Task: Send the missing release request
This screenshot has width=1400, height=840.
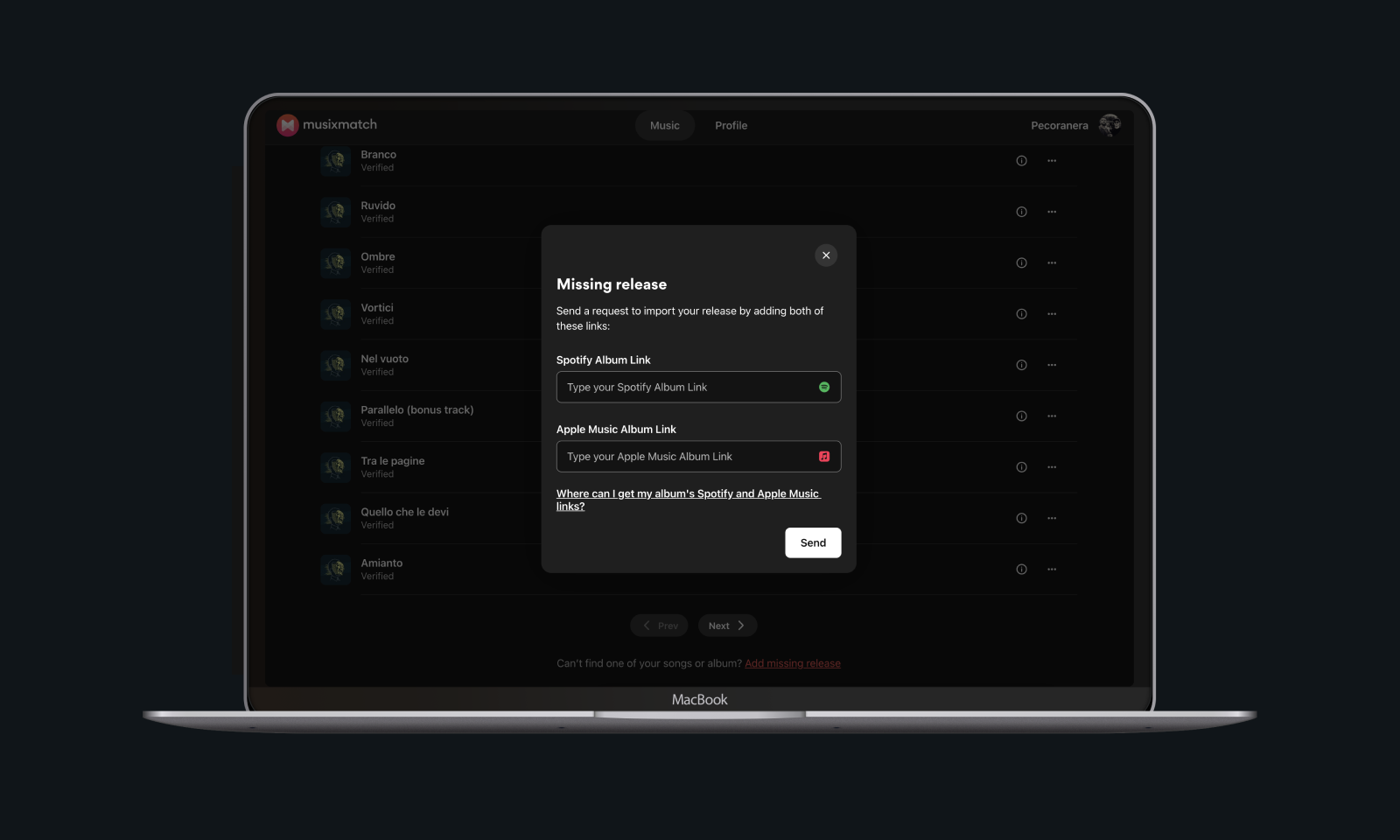Action: click(x=813, y=542)
